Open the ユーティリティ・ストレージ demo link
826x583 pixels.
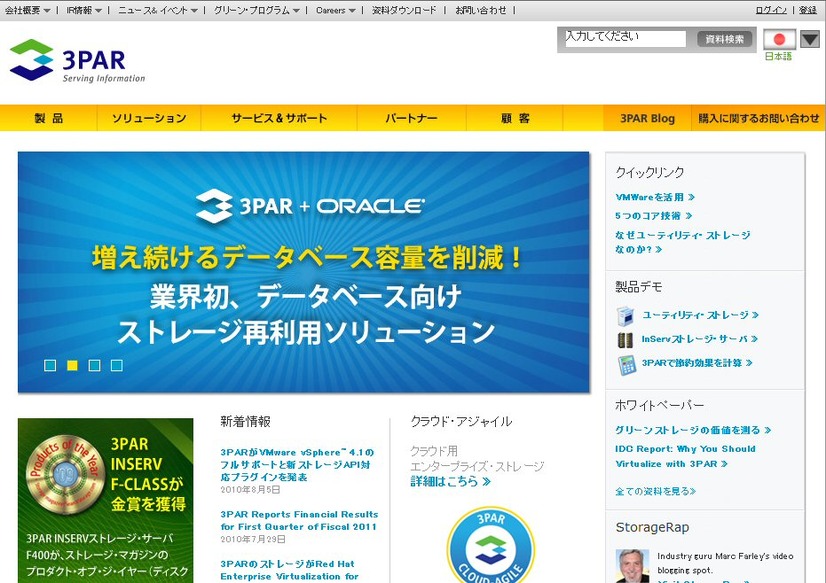[x=700, y=315]
